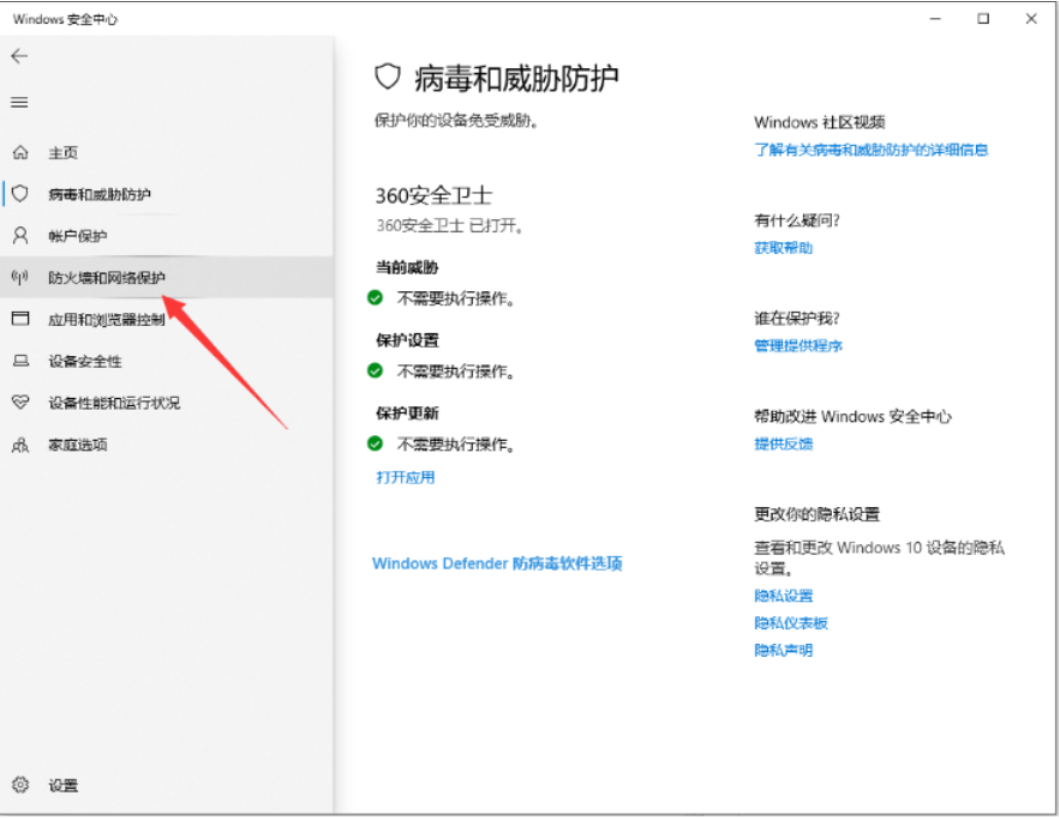The width and height of the screenshot is (1059, 819).
Task: Open the 管理提供程序 link
Action: click(798, 346)
